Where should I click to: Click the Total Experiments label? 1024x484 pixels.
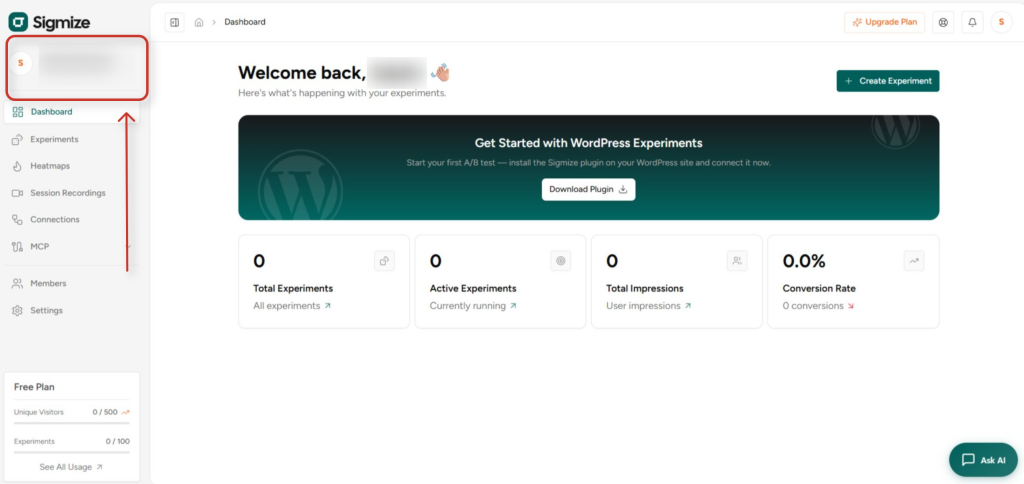pyautogui.click(x=293, y=288)
